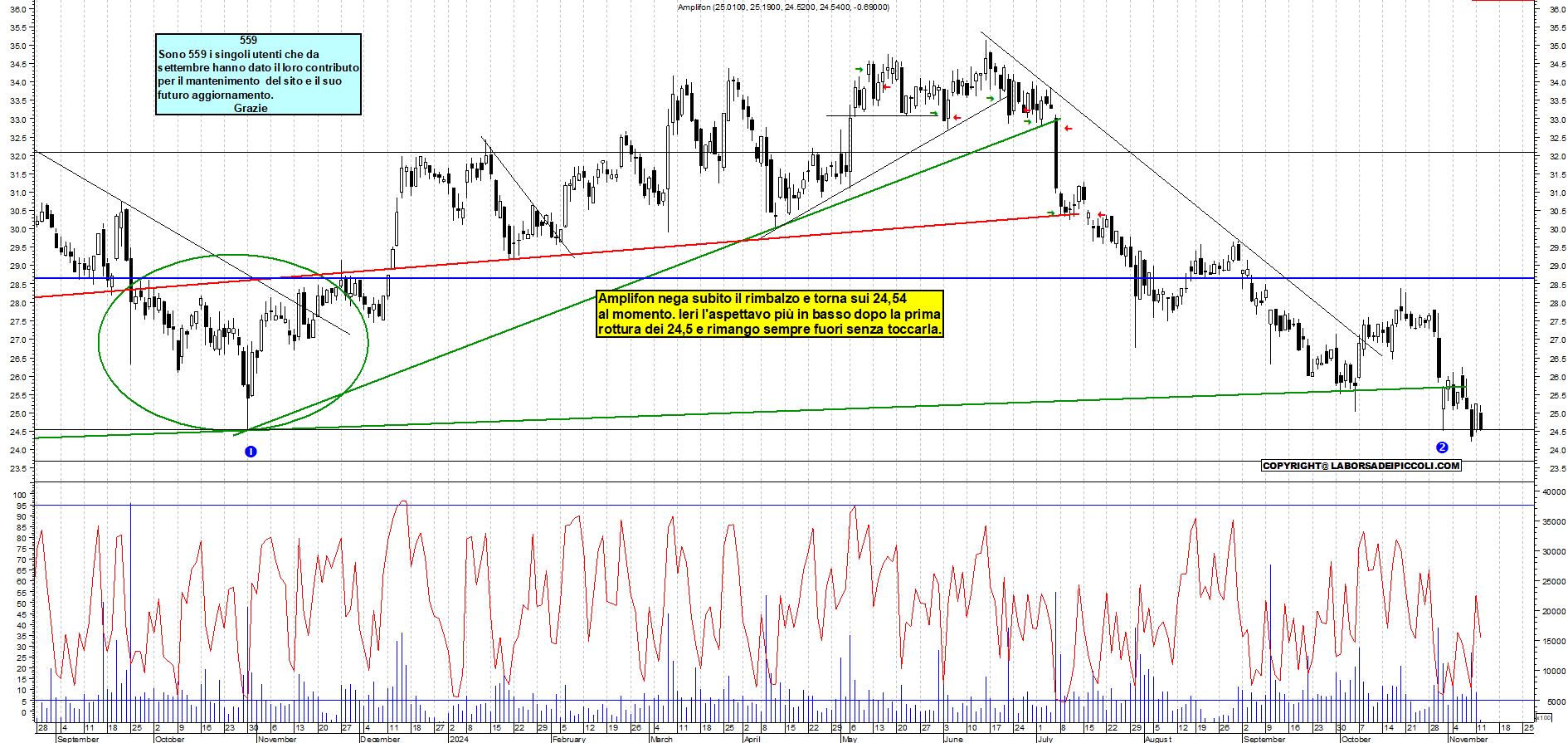Click the '15000' volume axis label
The width and height of the screenshot is (1568, 743).
point(1554,642)
